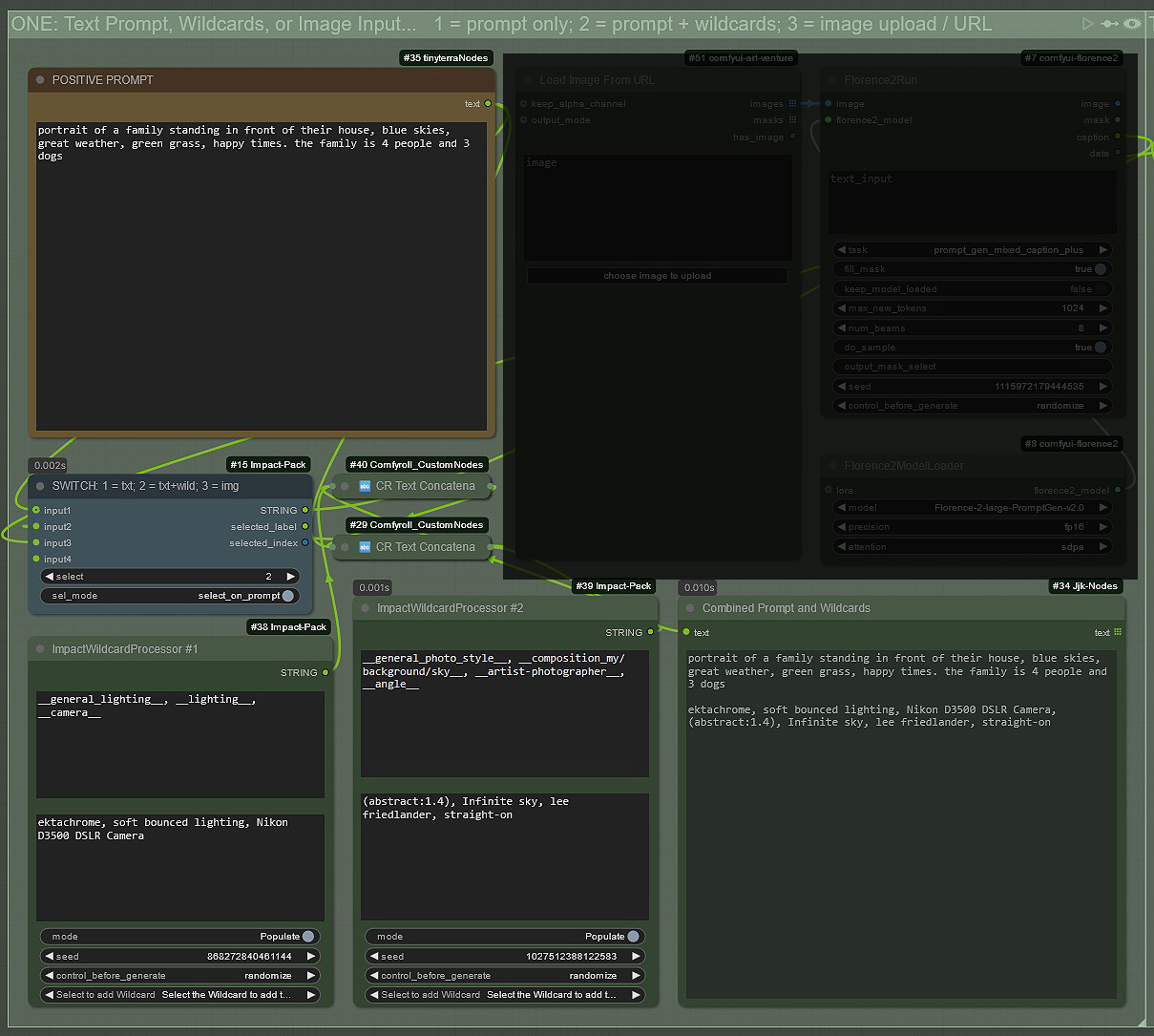Click the group play (queue) arrow icon
1154x1036 pixels.
(1088, 23)
